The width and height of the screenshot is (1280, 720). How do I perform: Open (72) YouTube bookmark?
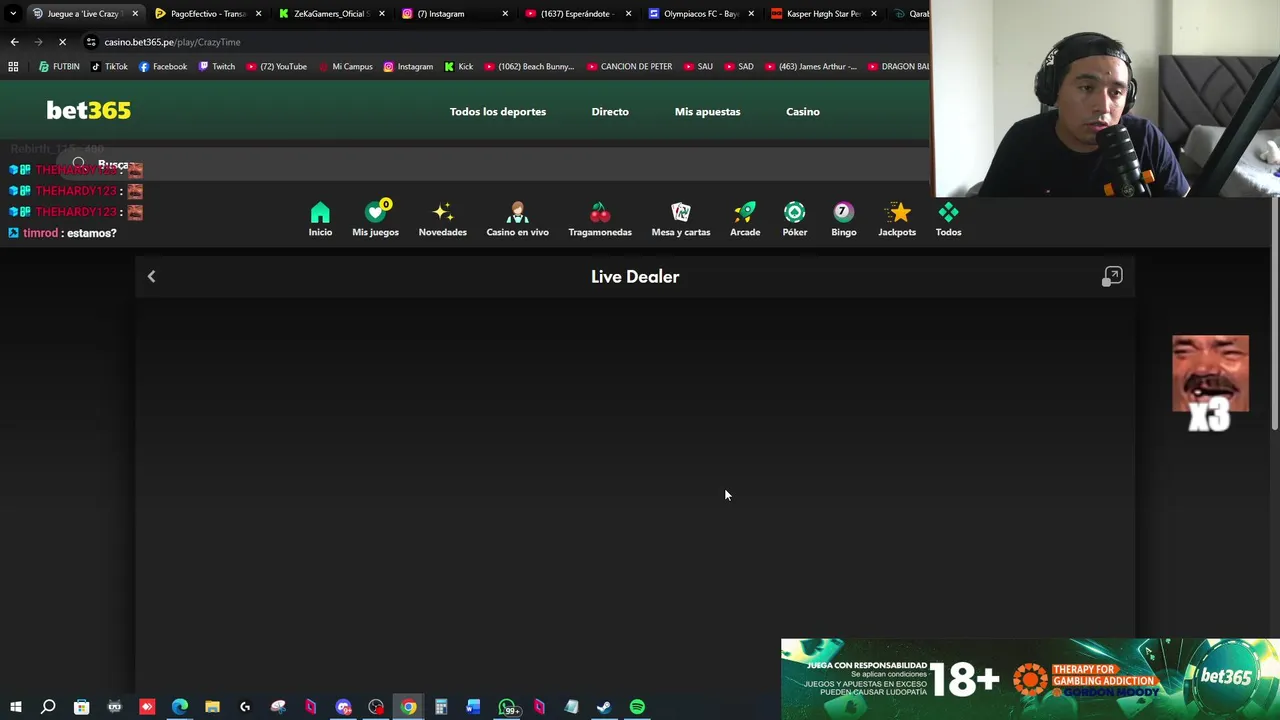click(277, 67)
